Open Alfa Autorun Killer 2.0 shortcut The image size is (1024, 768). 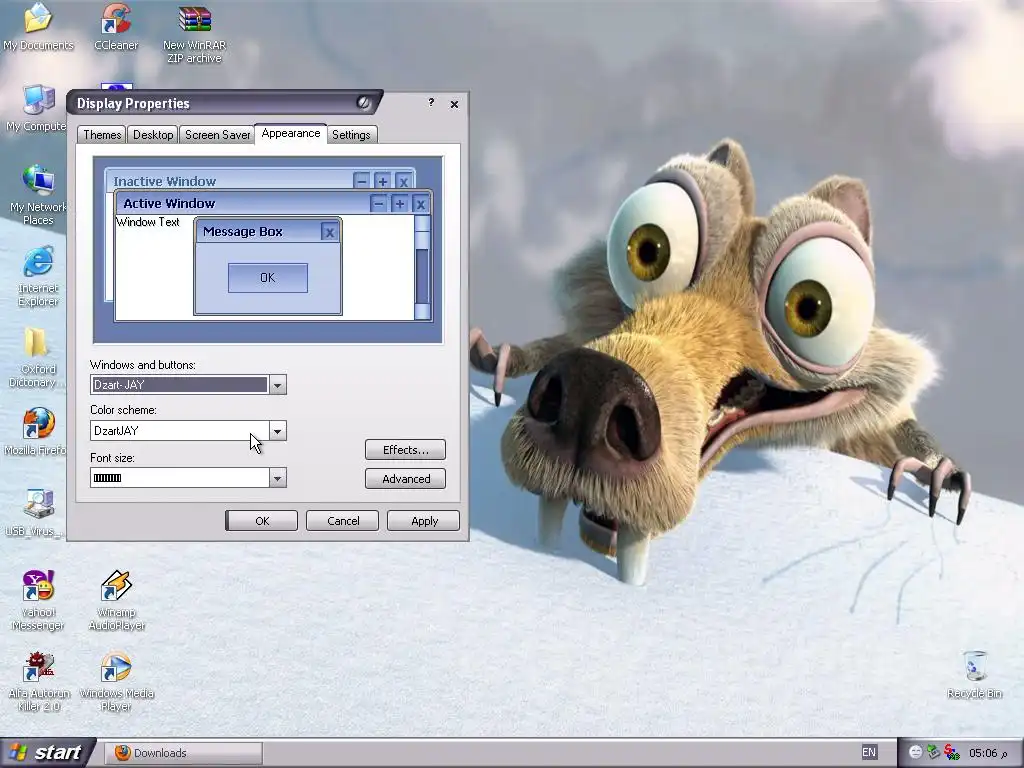coord(39,680)
